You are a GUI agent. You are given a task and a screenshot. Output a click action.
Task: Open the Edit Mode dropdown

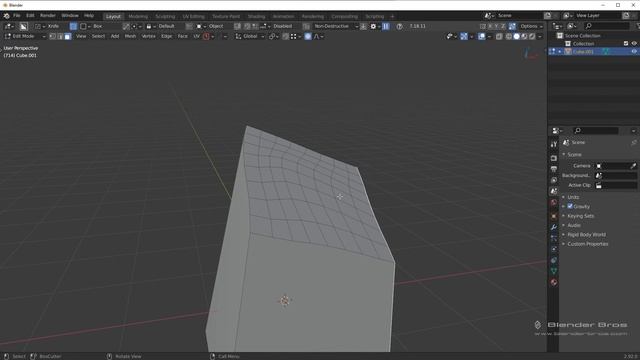point(24,36)
